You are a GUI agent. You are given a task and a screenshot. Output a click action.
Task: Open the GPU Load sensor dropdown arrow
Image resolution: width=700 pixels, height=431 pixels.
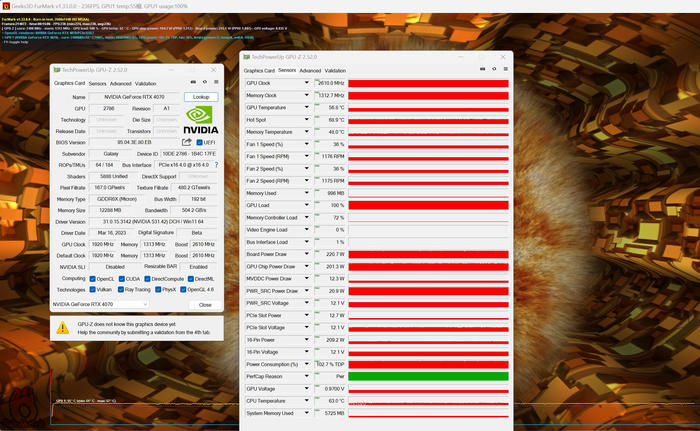306,205
